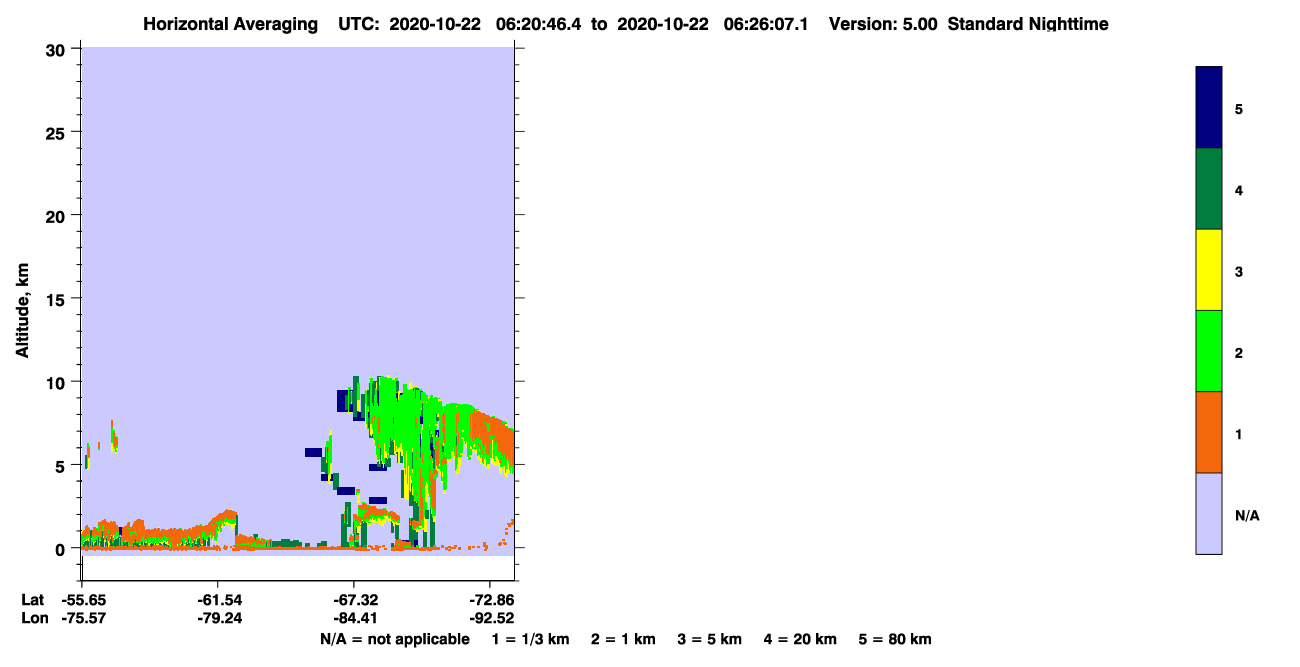Click 'Version: 5.00' in the title
1300x667 pixels.
point(883,24)
